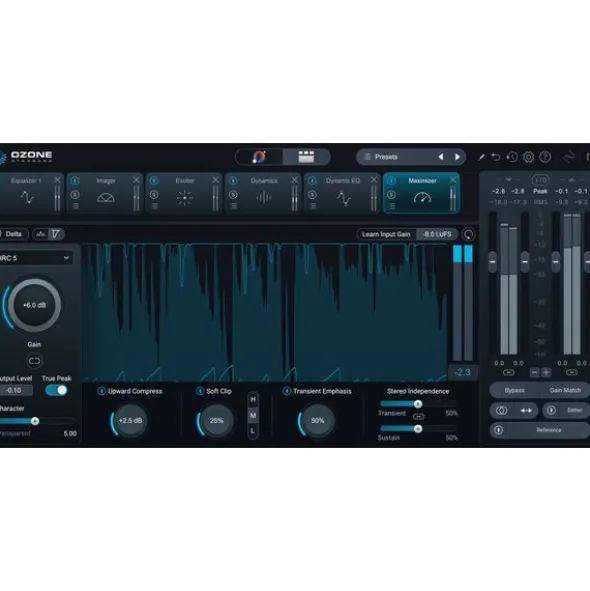
Task: Solo the Dynamics module
Action: coord(233,195)
